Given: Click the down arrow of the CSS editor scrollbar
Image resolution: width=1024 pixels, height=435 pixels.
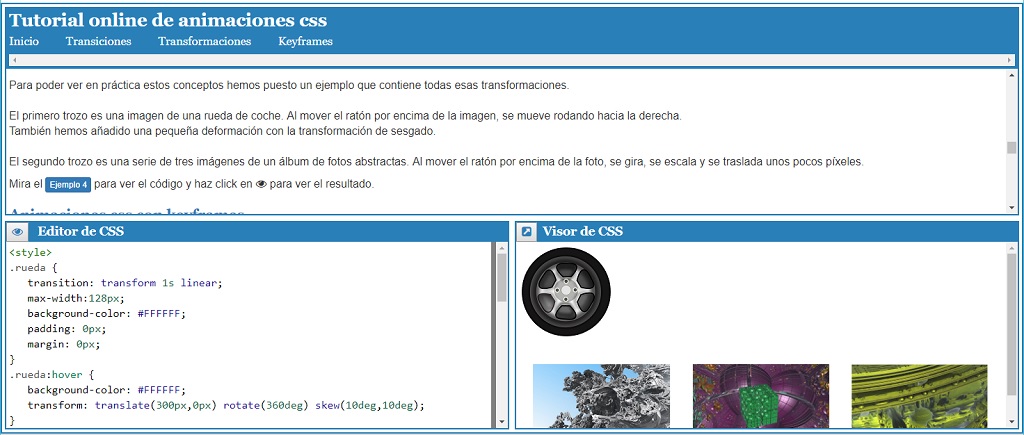Looking at the screenshot, I should pos(502,422).
